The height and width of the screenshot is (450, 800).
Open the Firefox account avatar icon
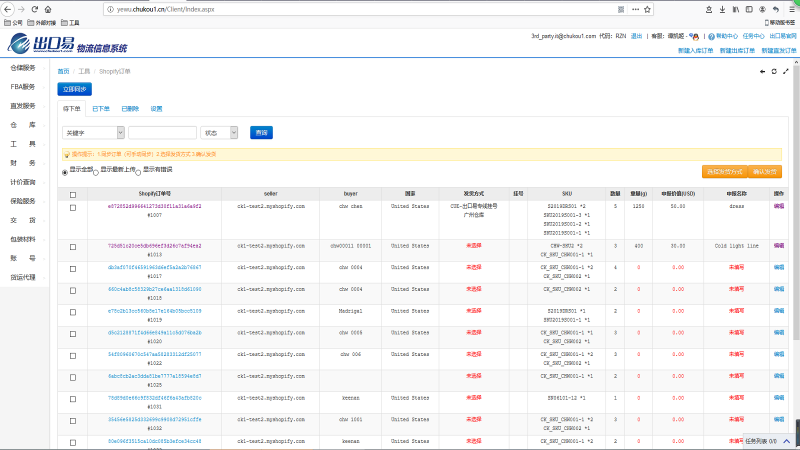(762, 9)
